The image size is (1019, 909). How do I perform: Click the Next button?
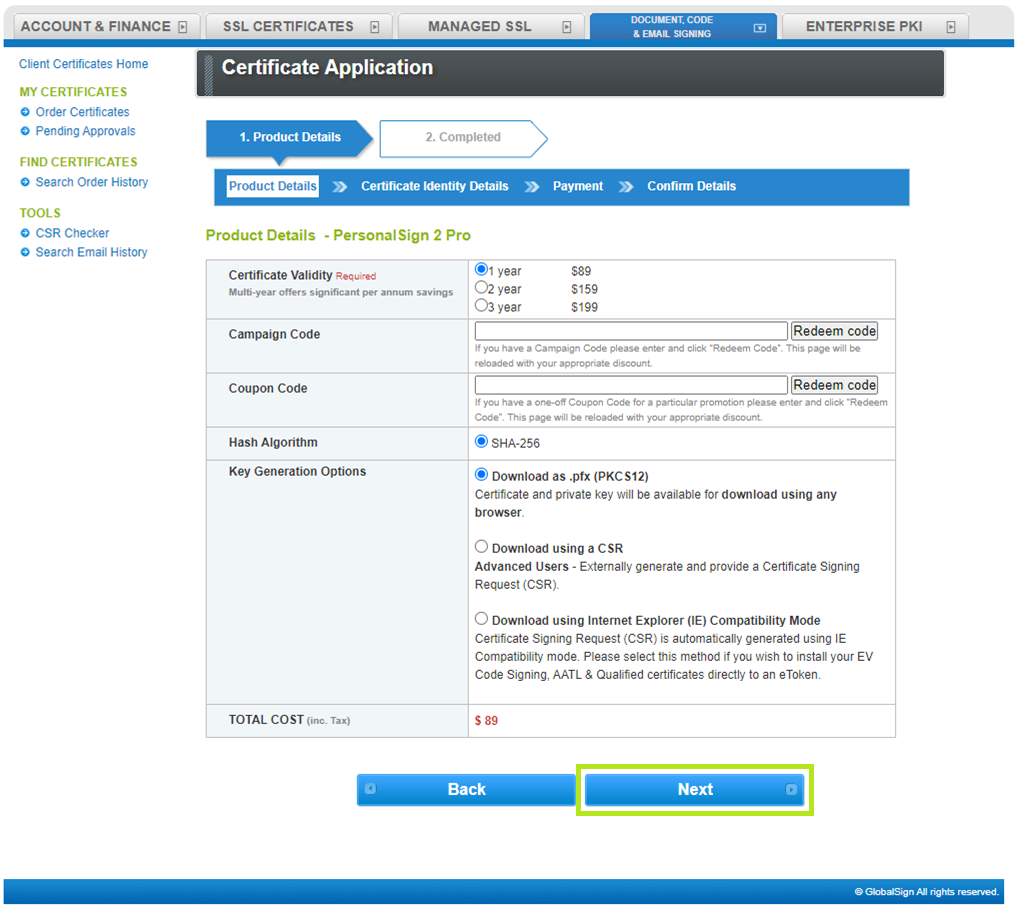coord(695,789)
